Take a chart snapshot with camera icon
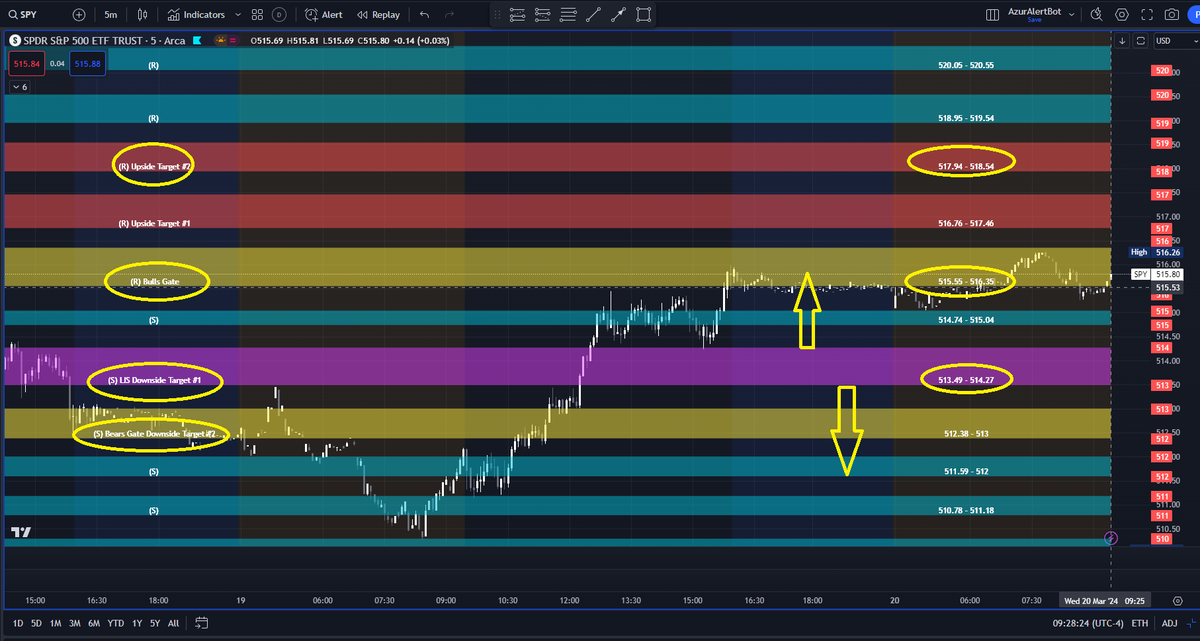This screenshot has height=641, width=1200. (1171, 15)
